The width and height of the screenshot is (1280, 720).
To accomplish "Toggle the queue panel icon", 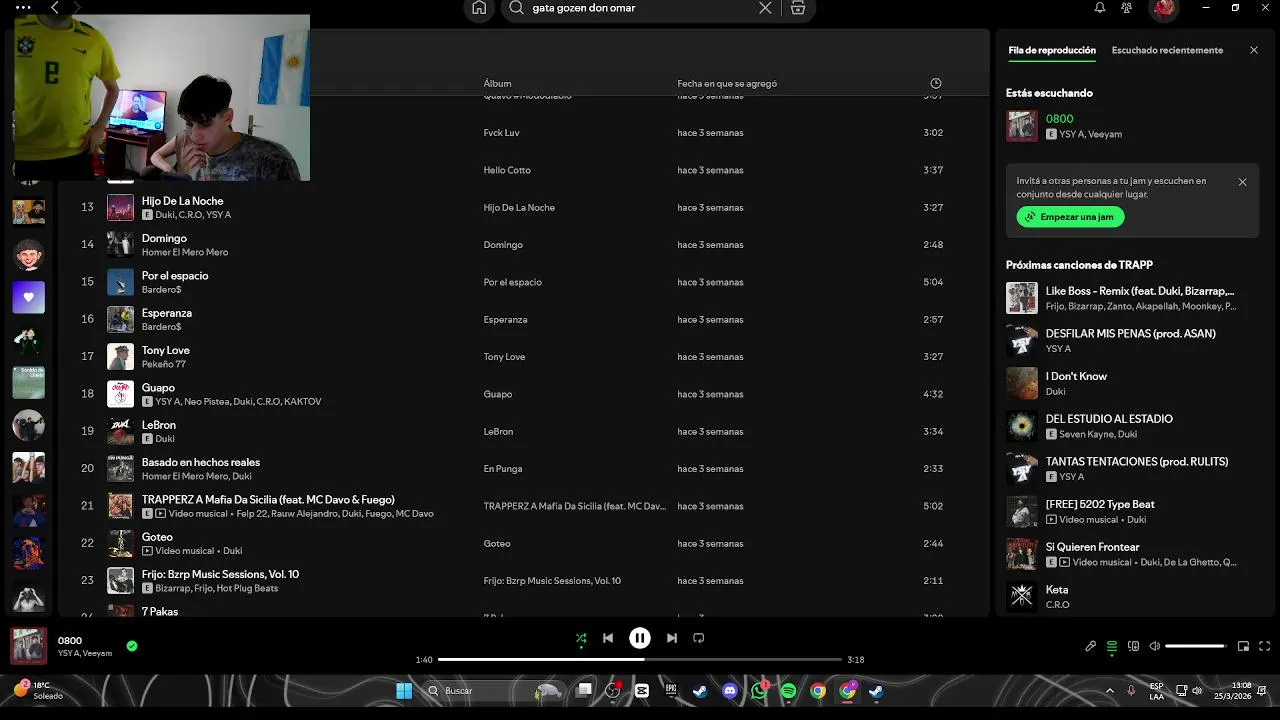I will pos(1112,646).
